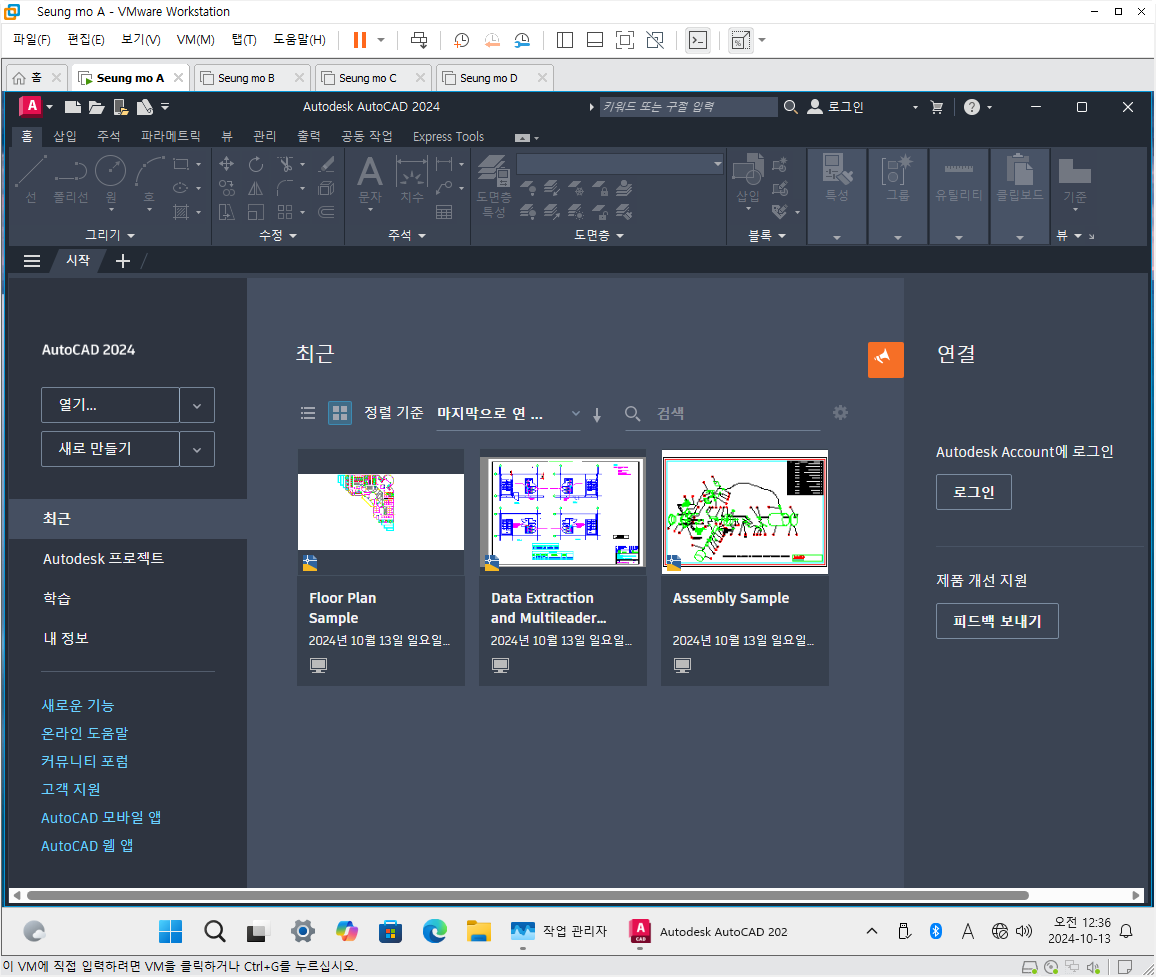1156x977 pixels.
Task: Open the AutoCAD application menu logo
Action: tap(31, 107)
